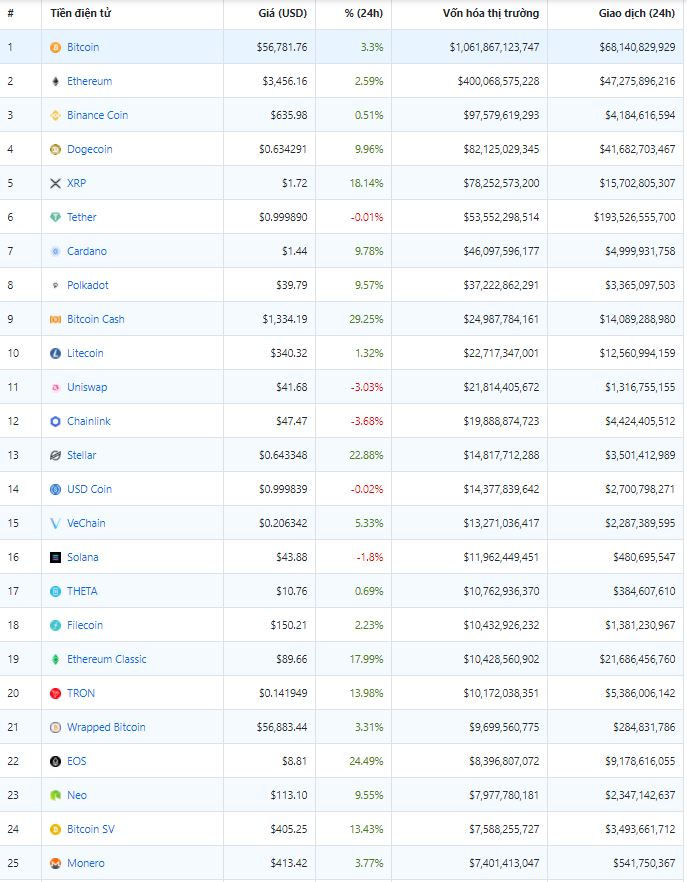The width and height of the screenshot is (687, 882).
Task: Open the Ethereum coin name link
Action: [x=89, y=81]
